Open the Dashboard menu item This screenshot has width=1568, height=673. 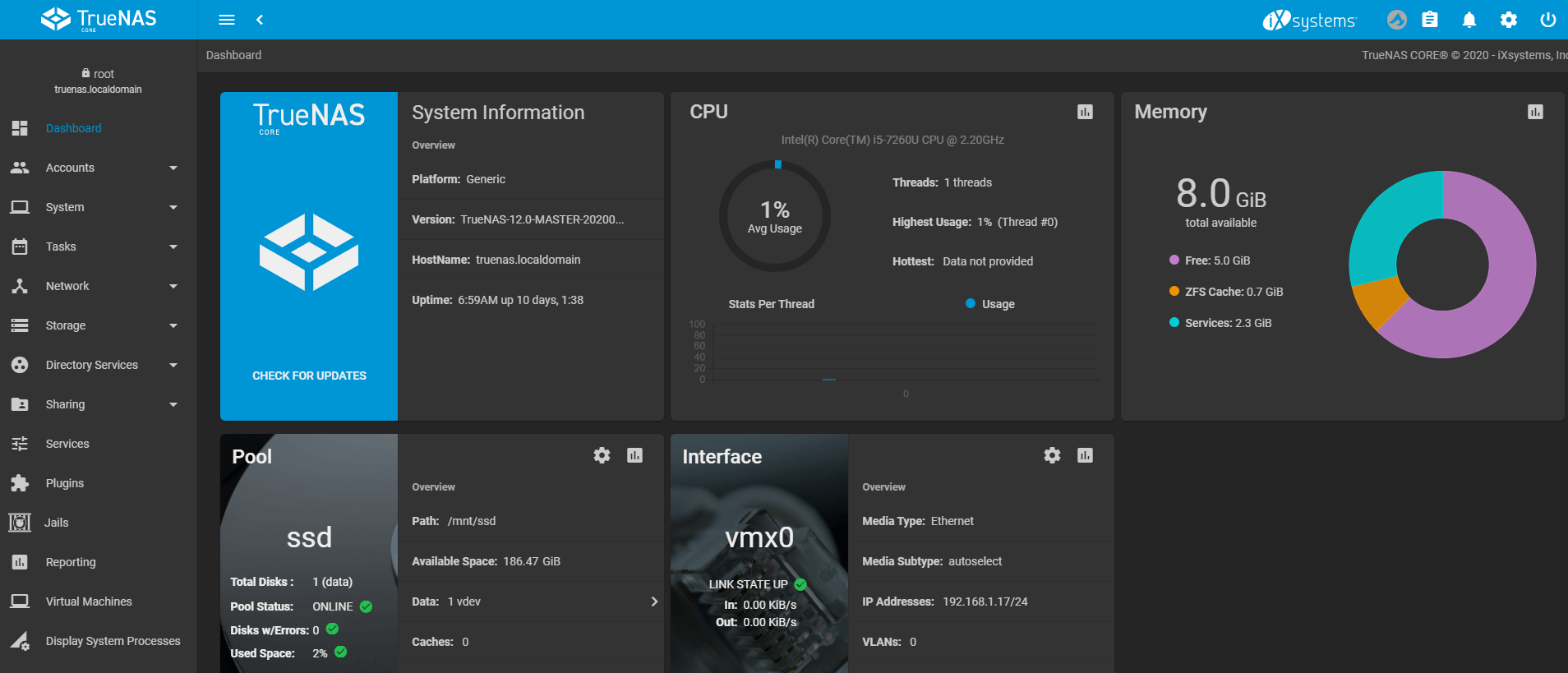(x=99, y=128)
